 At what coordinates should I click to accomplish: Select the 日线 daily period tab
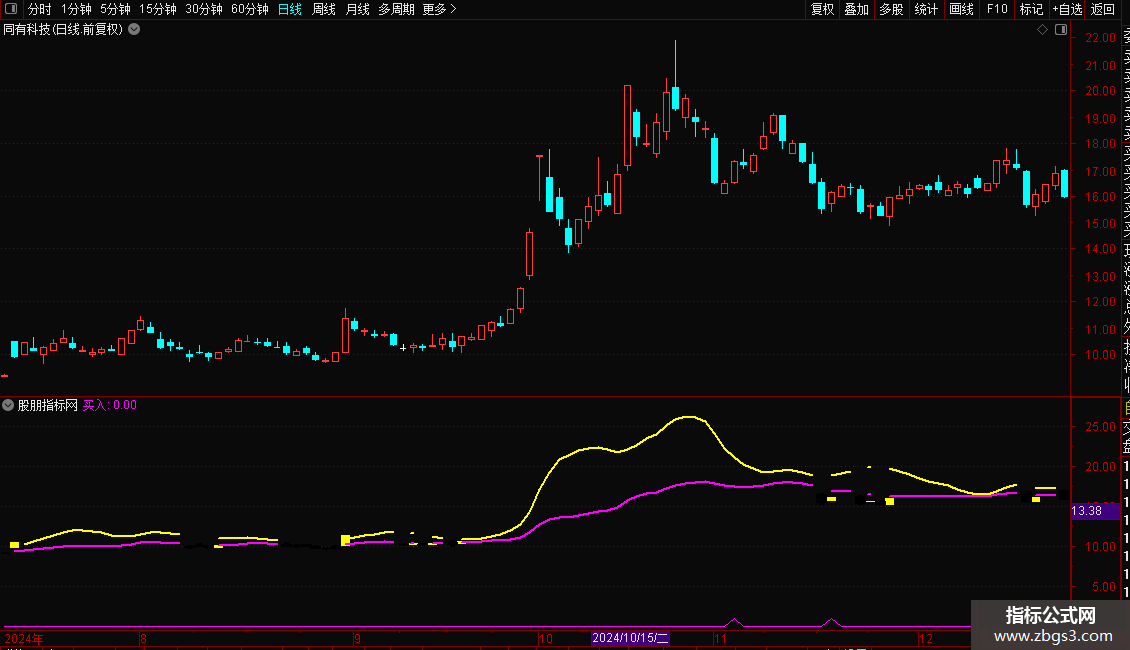290,9
